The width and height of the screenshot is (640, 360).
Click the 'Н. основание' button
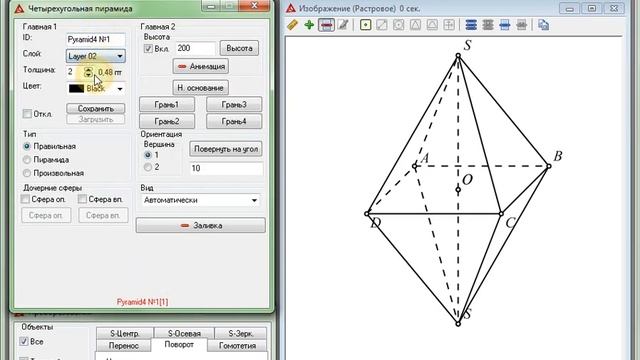200,88
